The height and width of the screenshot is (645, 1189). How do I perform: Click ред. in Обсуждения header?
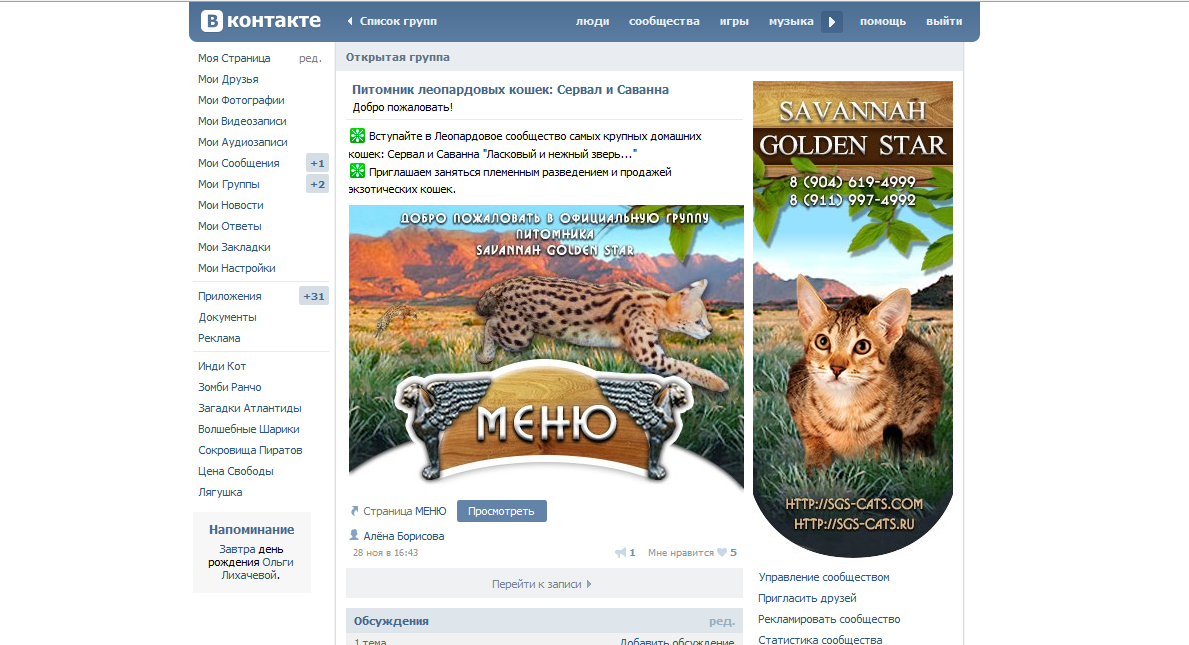point(722,621)
